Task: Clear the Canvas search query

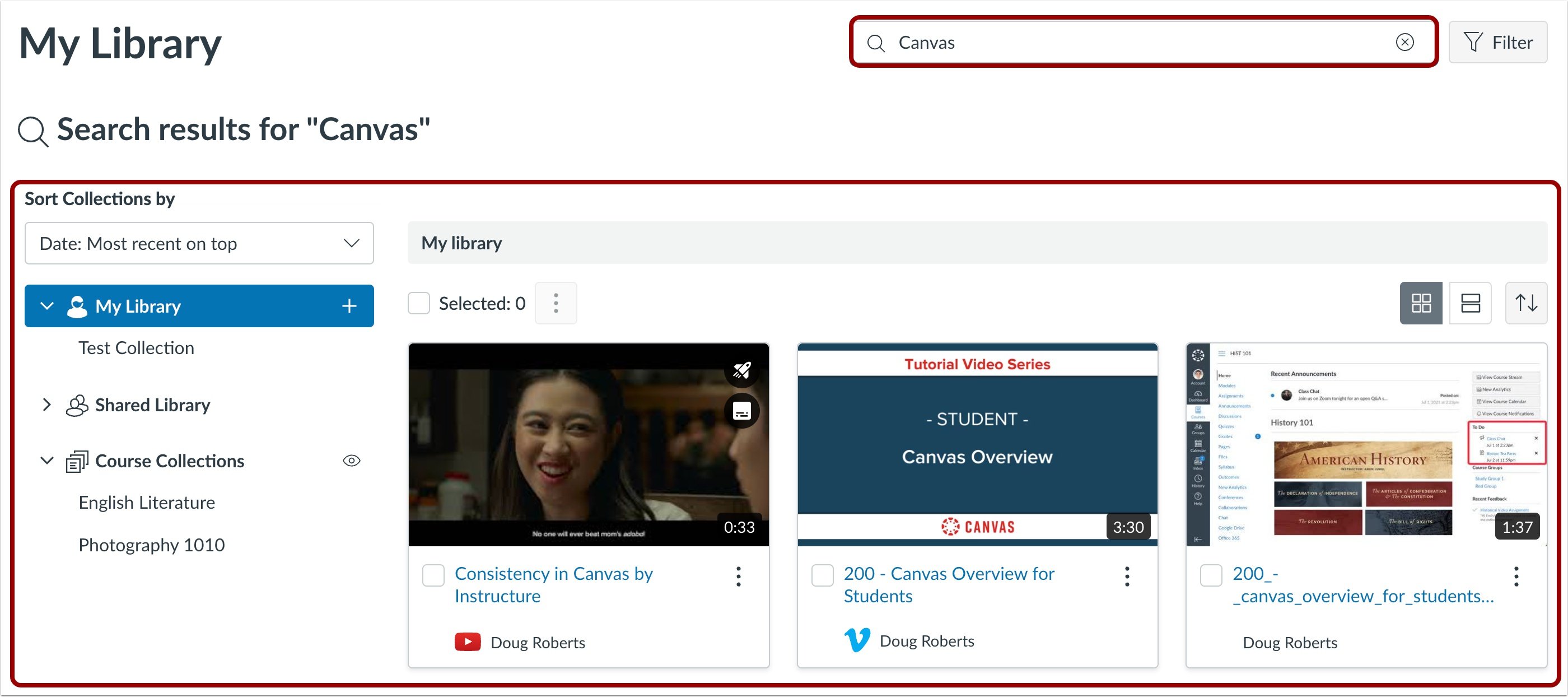Action: [x=1404, y=42]
